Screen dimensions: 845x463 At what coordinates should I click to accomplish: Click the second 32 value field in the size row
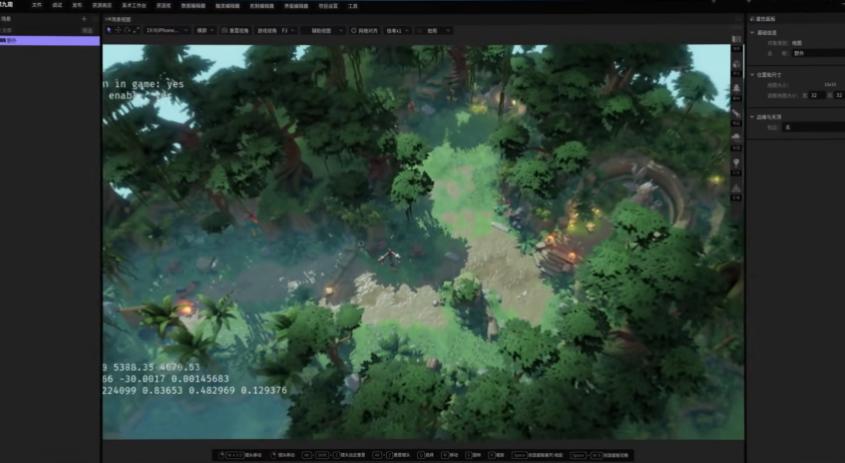[x=840, y=95]
